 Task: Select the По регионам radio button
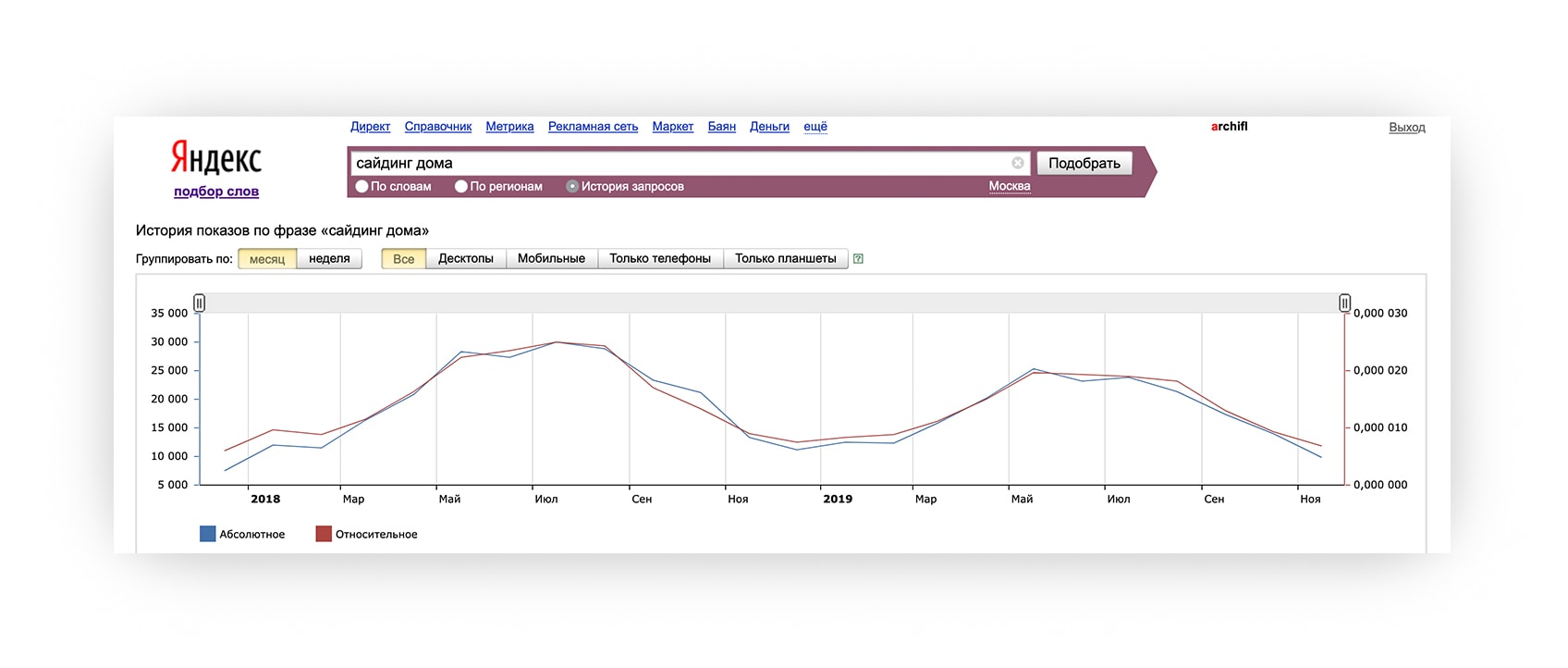click(x=461, y=186)
